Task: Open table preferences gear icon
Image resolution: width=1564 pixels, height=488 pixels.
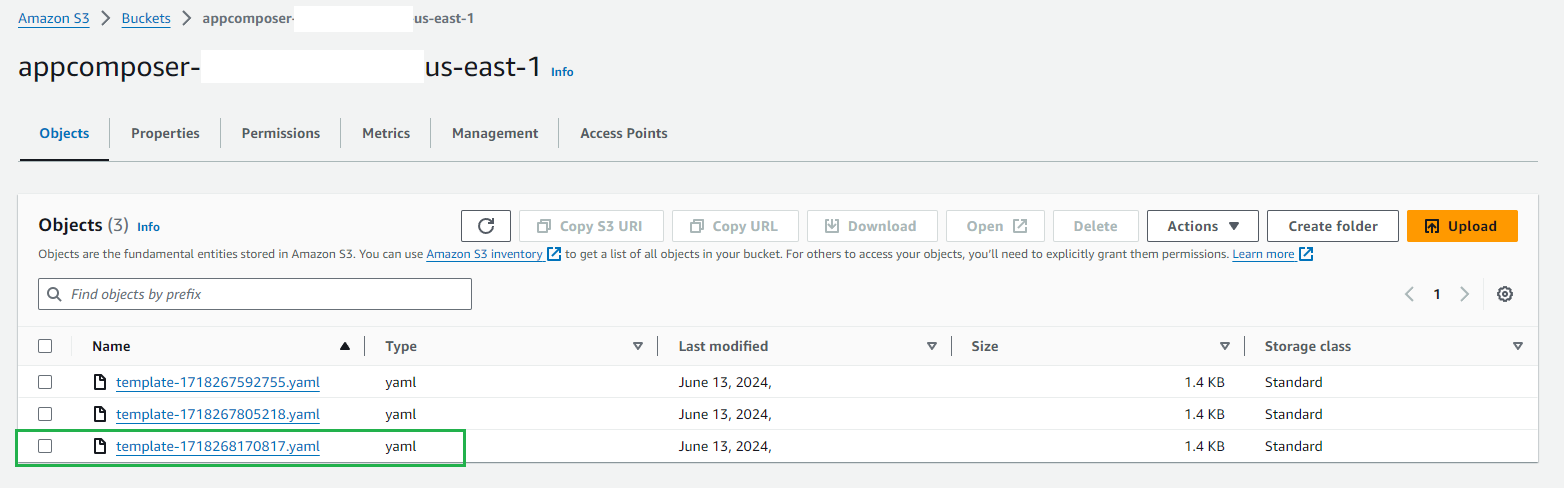Action: [1505, 294]
